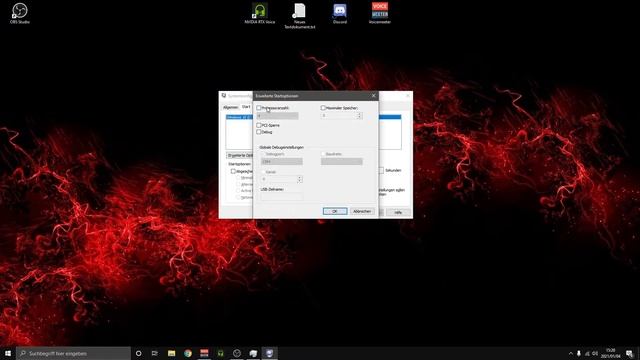Enable the Maximaler Speicher checkbox
This screenshot has width=640, height=360.
(323, 108)
